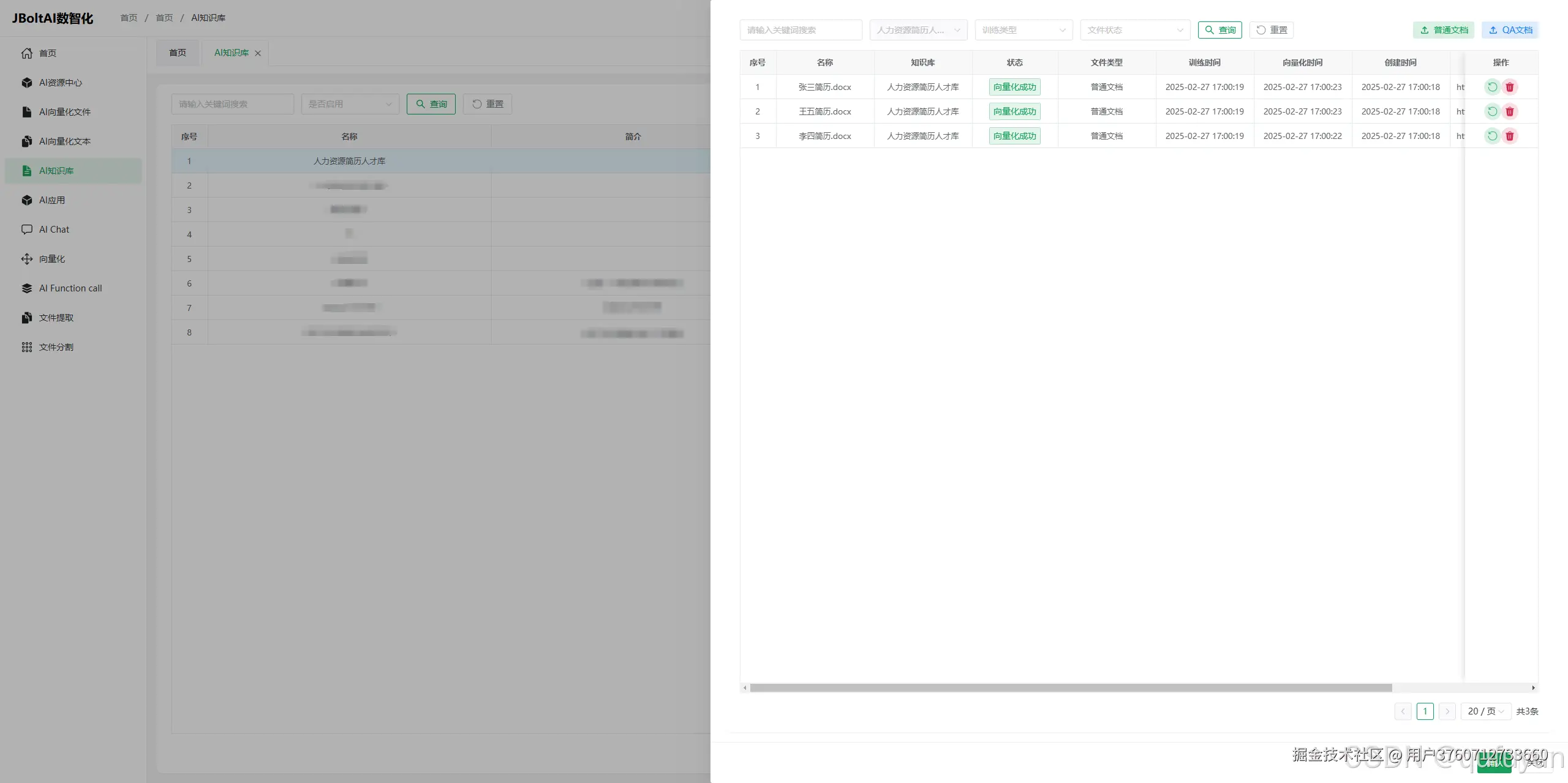Switch to the 首页 tab
The height and width of the screenshot is (783, 1568).
(178, 53)
